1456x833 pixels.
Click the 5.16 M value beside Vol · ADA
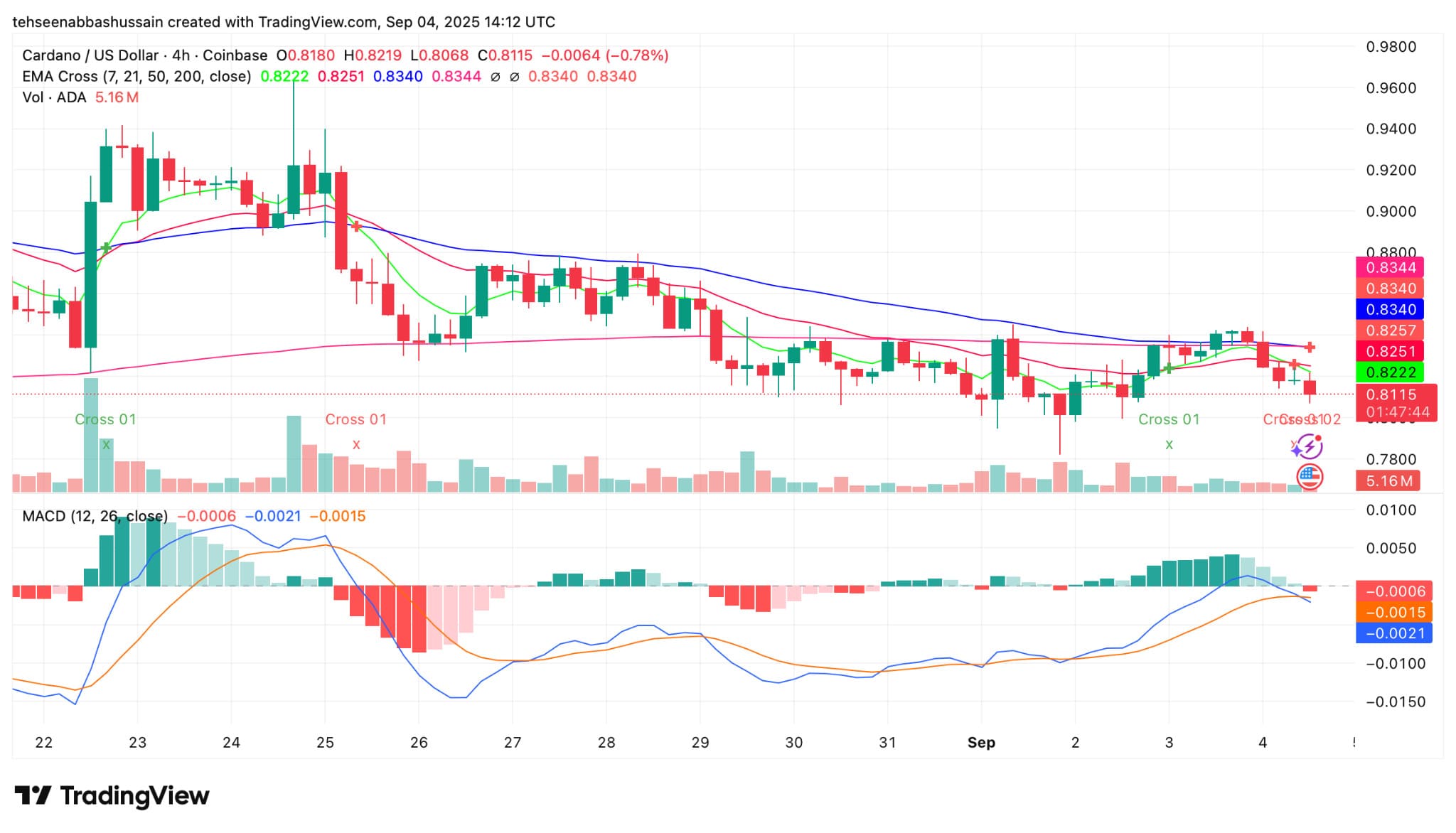117,97
